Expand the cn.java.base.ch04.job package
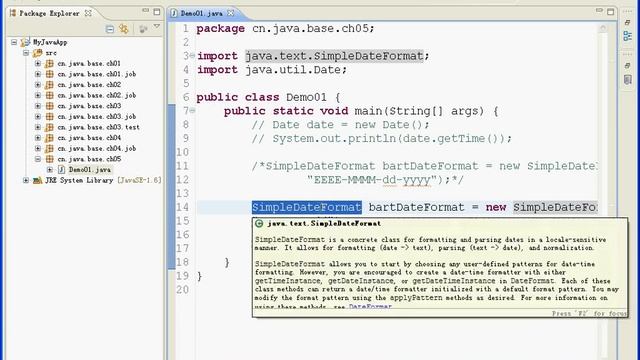 tap(38, 148)
